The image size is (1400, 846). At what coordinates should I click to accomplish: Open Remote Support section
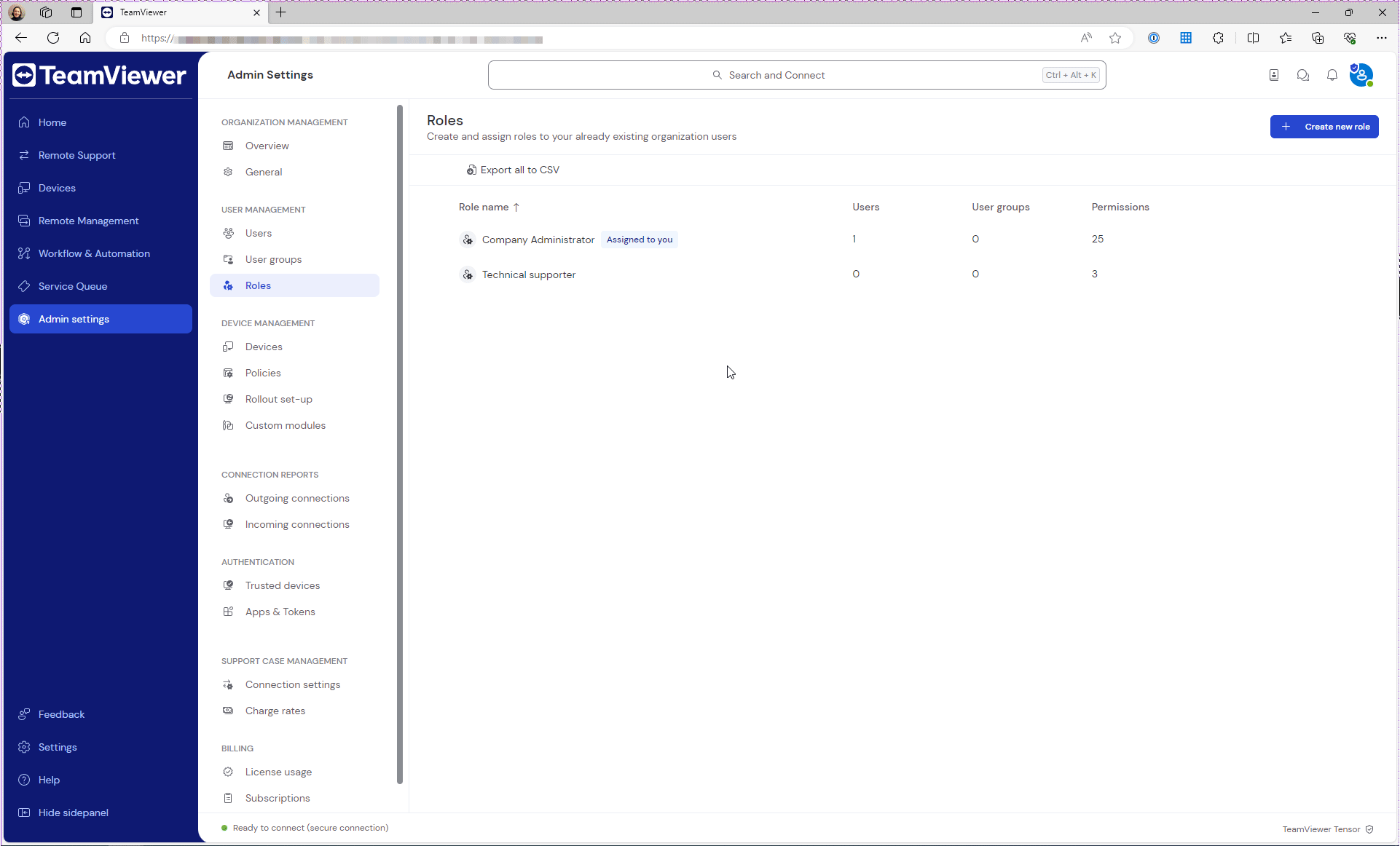point(77,155)
